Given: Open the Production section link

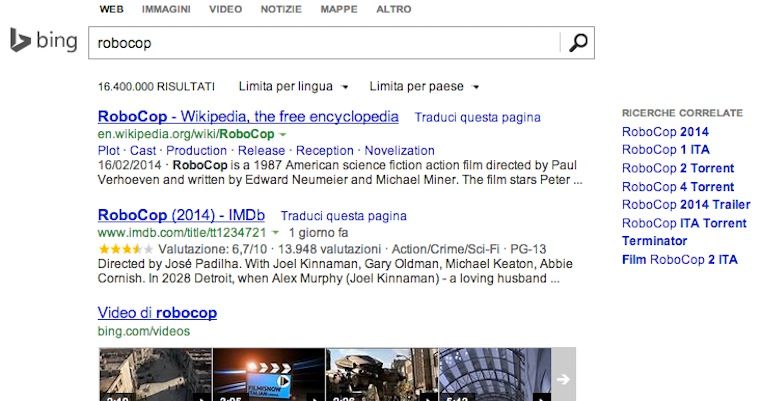Looking at the screenshot, I should coord(196,150).
